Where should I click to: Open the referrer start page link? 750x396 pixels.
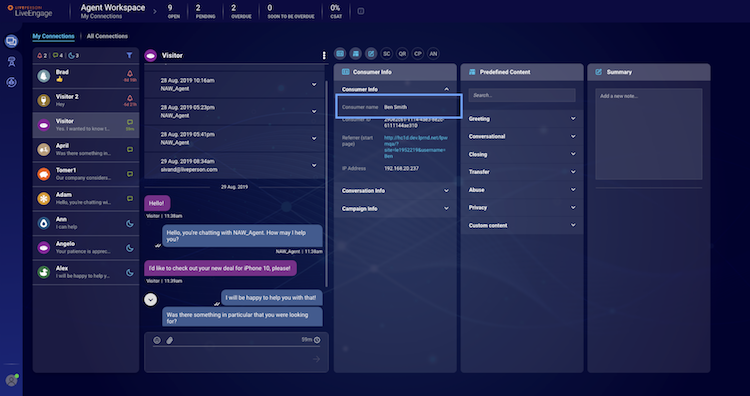coord(416,147)
